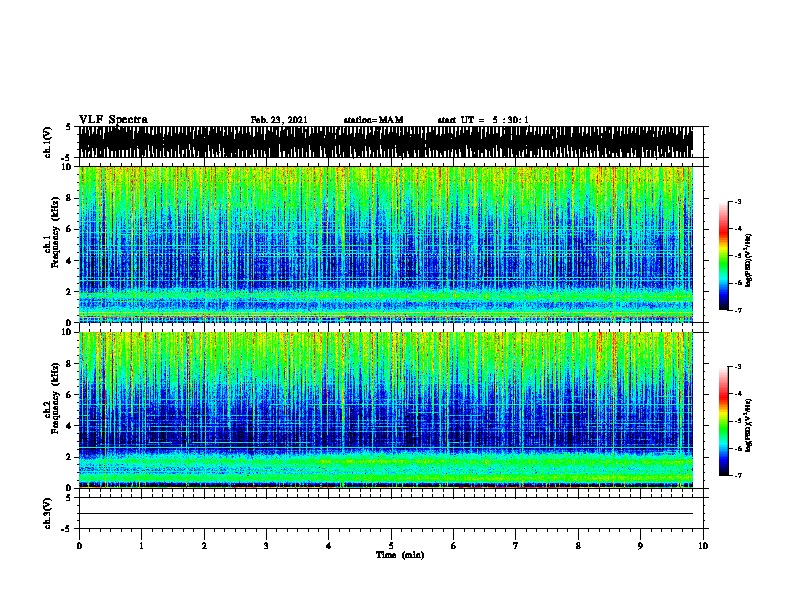Click the 'start UT = 5:30:1' label
Screen dimensions: 792x612
[483, 120]
